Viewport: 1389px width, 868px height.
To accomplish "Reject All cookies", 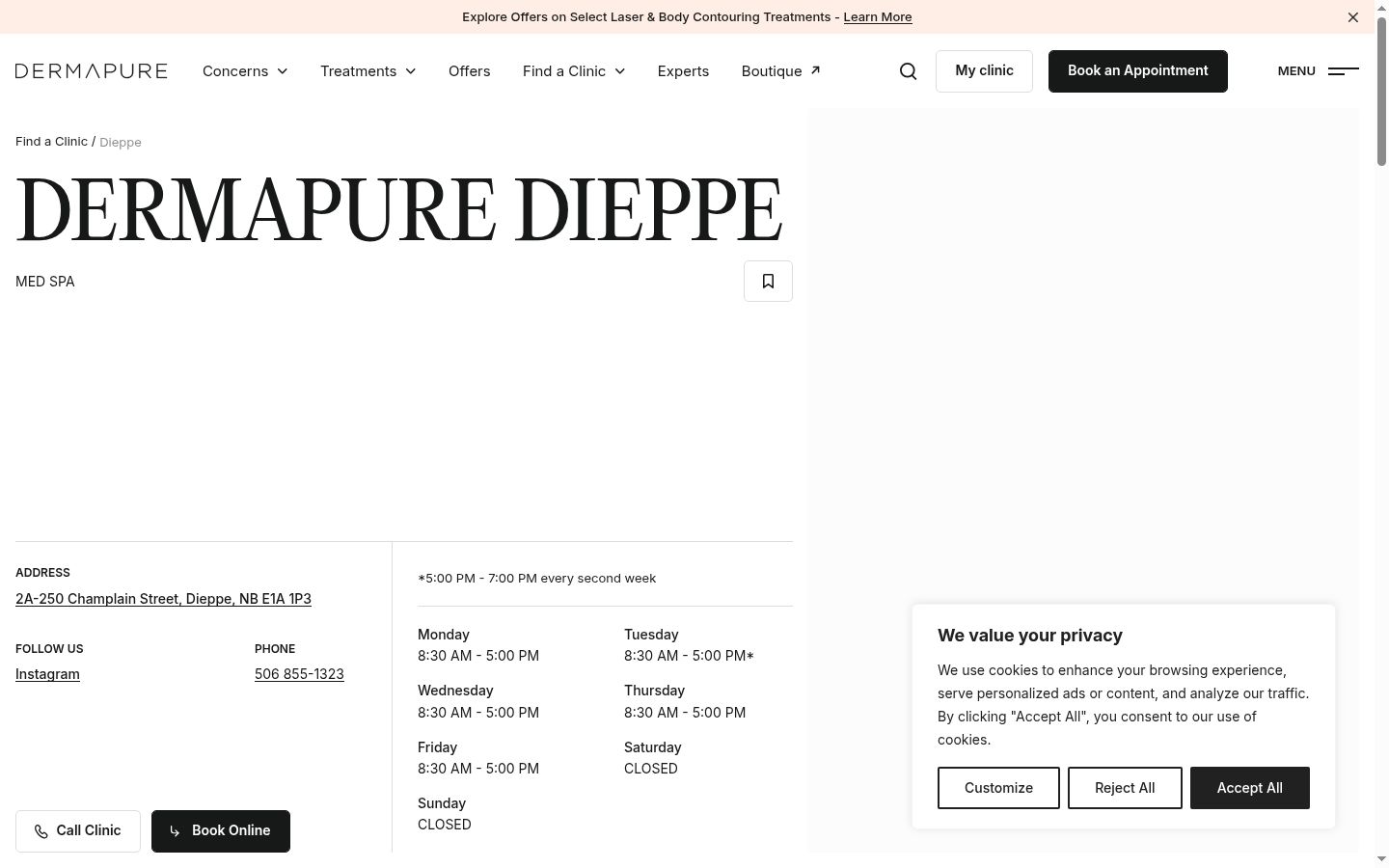I will (x=1125, y=788).
